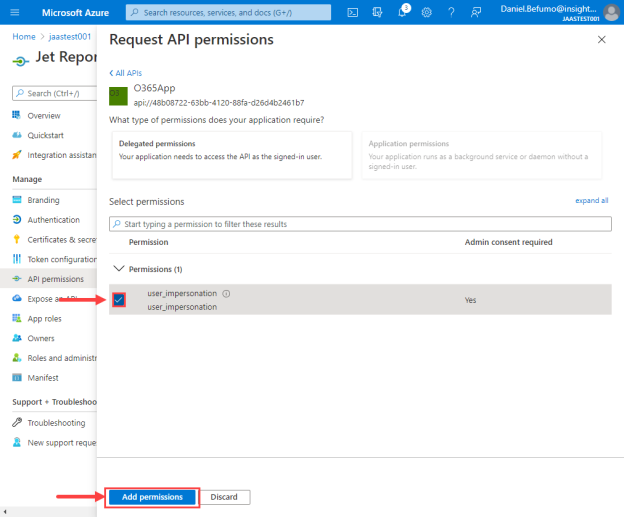Click the expand all link
The image size is (624, 517).
click(x=591, y=200)
